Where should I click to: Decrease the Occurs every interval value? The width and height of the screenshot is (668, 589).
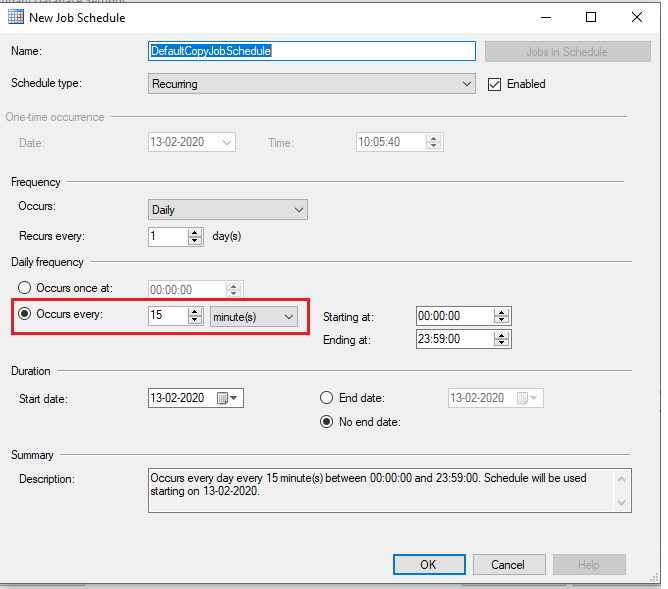195,320
